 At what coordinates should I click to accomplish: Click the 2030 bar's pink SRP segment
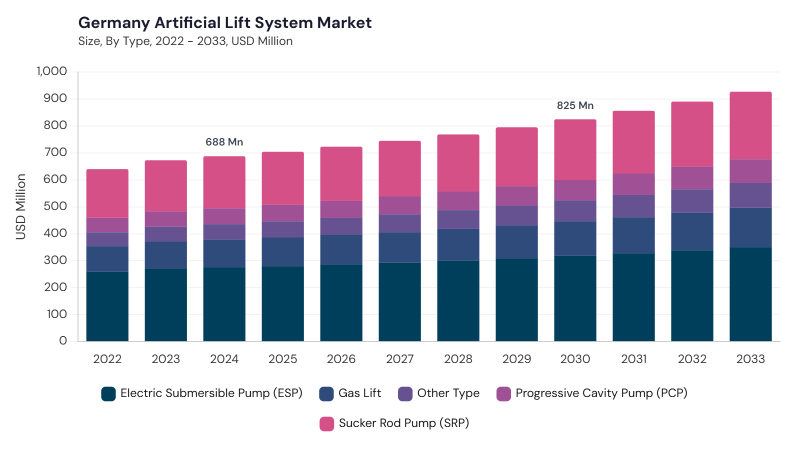click(x=575, y=149)
